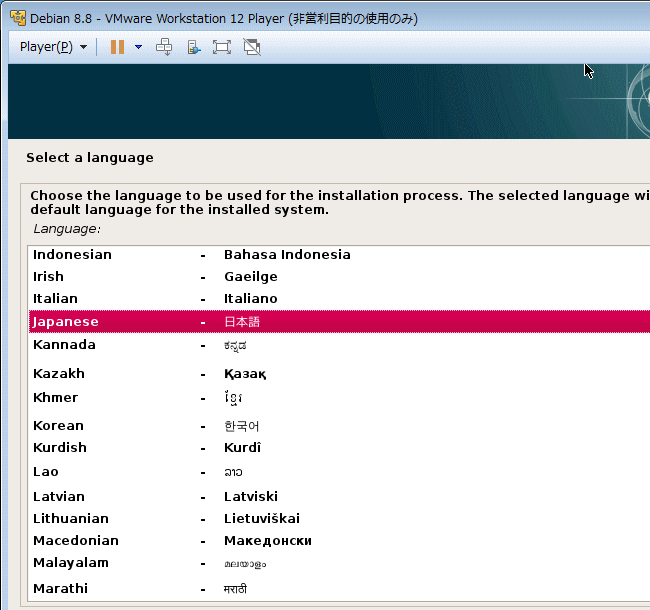Select Irish - Gaeilge row
The width and height of the screenshot is (650, 610).
coord(339,276)
